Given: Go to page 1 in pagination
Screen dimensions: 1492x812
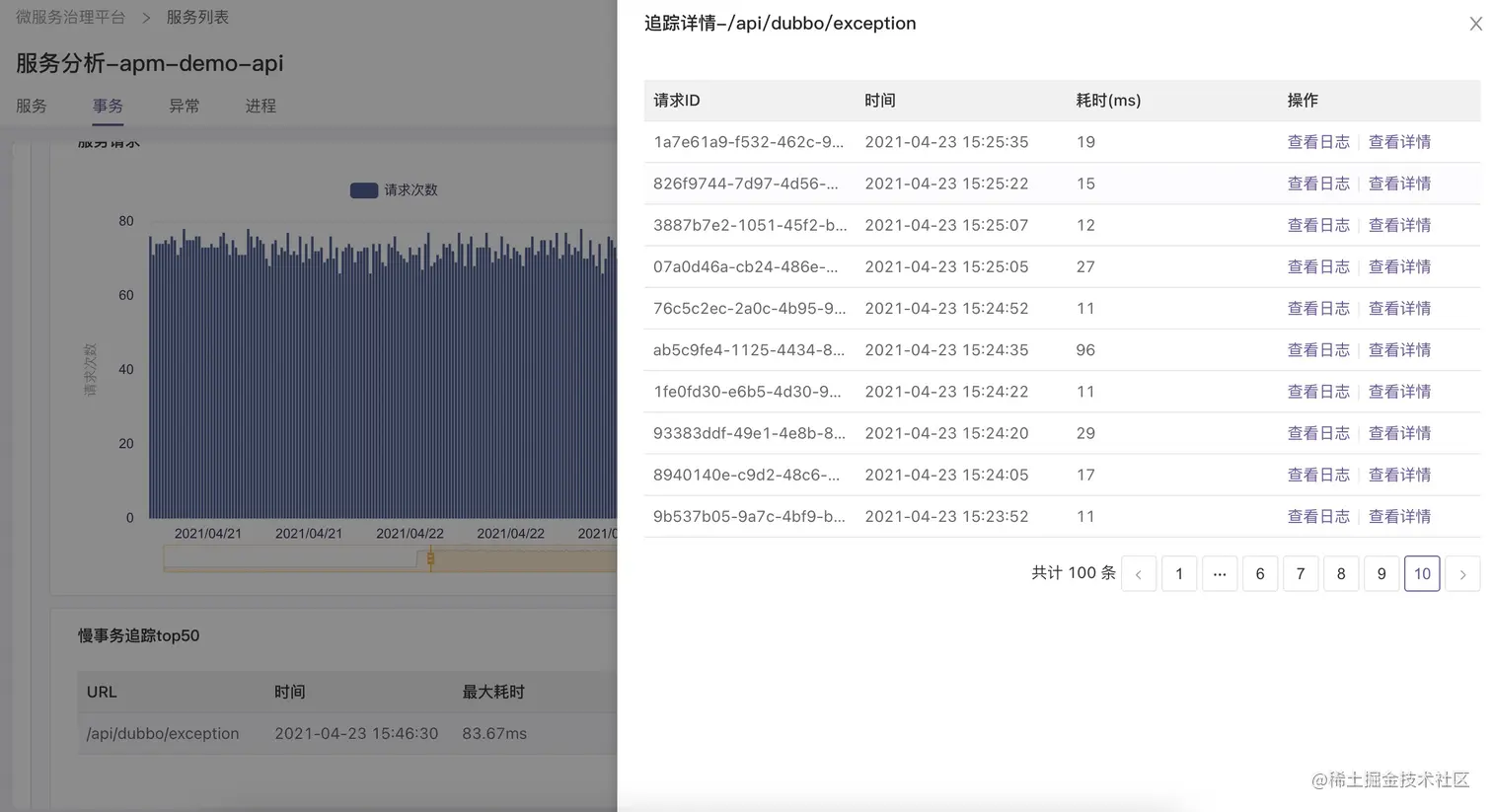Looking at the screenshot, I should click(1179, 574).
